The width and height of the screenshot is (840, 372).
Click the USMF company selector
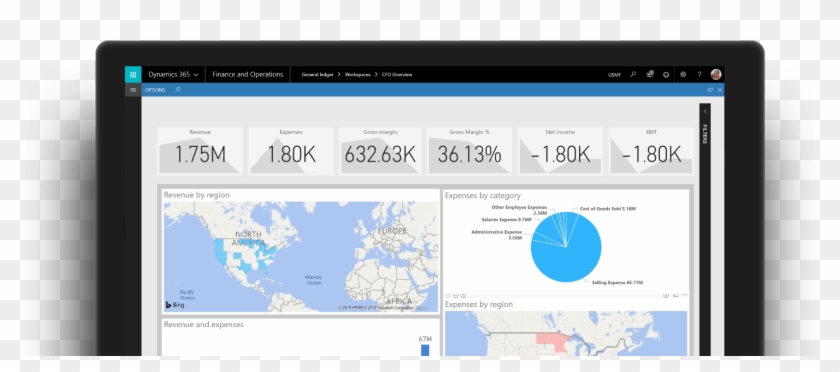click(614, 75)
